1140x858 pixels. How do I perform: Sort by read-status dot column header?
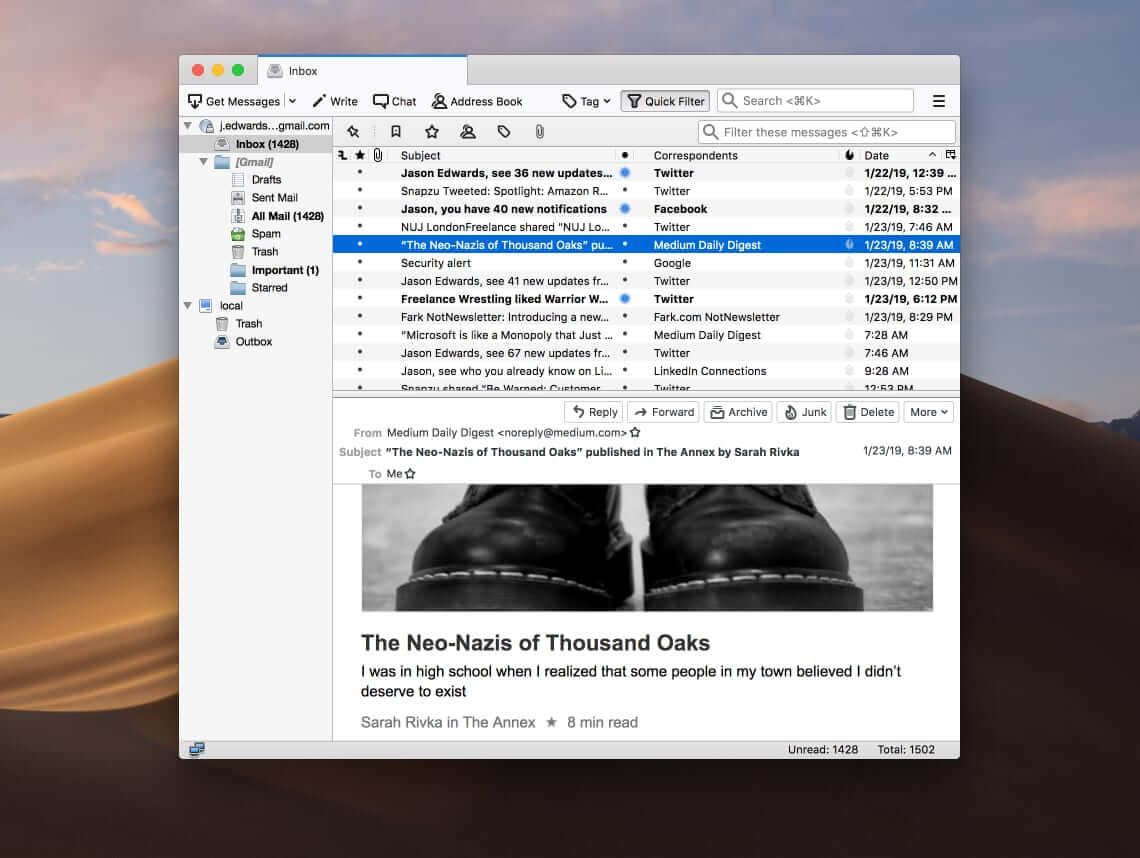pos(625,155)
